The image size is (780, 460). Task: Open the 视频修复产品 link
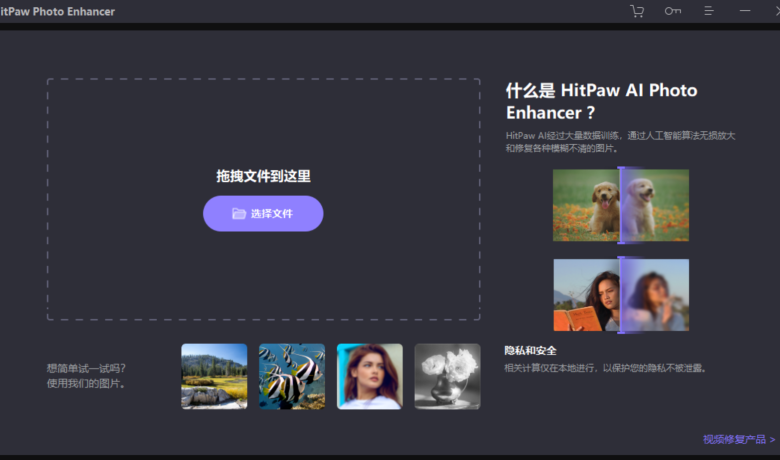click(x=739, y=439)
